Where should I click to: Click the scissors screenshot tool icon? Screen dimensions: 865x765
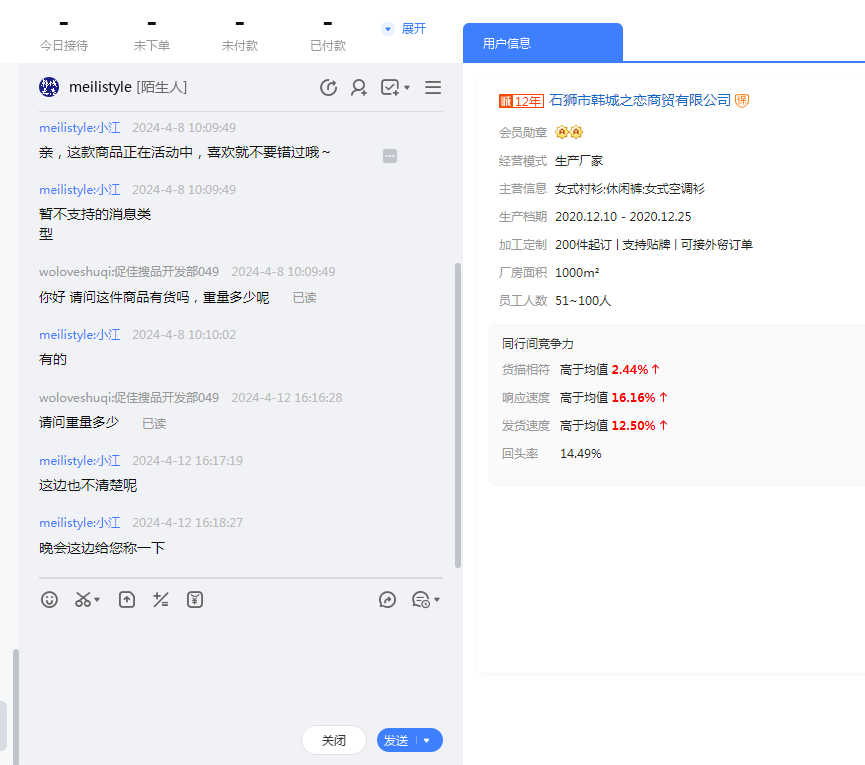pyautogui.click(x=83, y=600)
